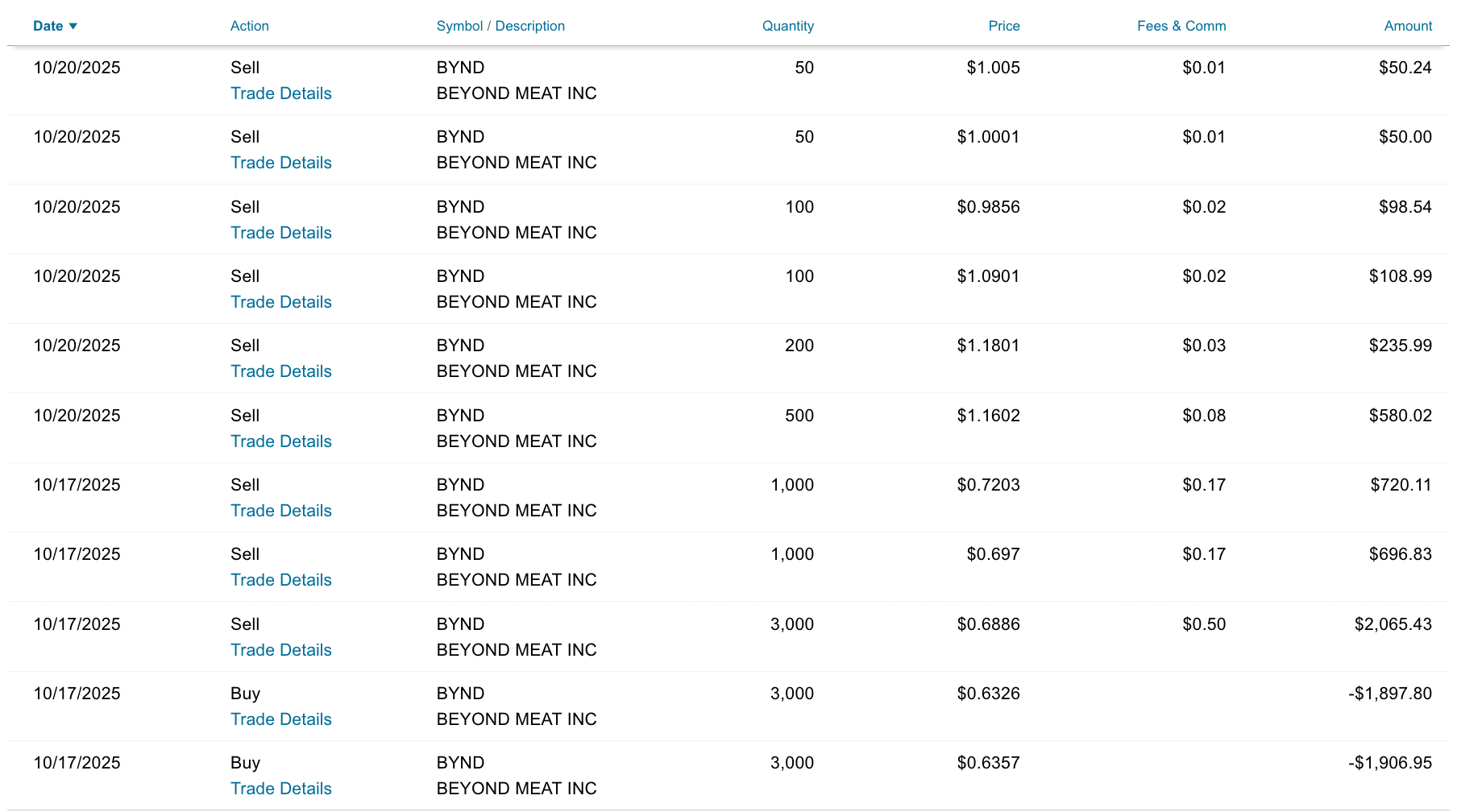1457x812 pixels.
Task: View Trade Details for $0.9856 sale
Action: click(x=280, y=233)
